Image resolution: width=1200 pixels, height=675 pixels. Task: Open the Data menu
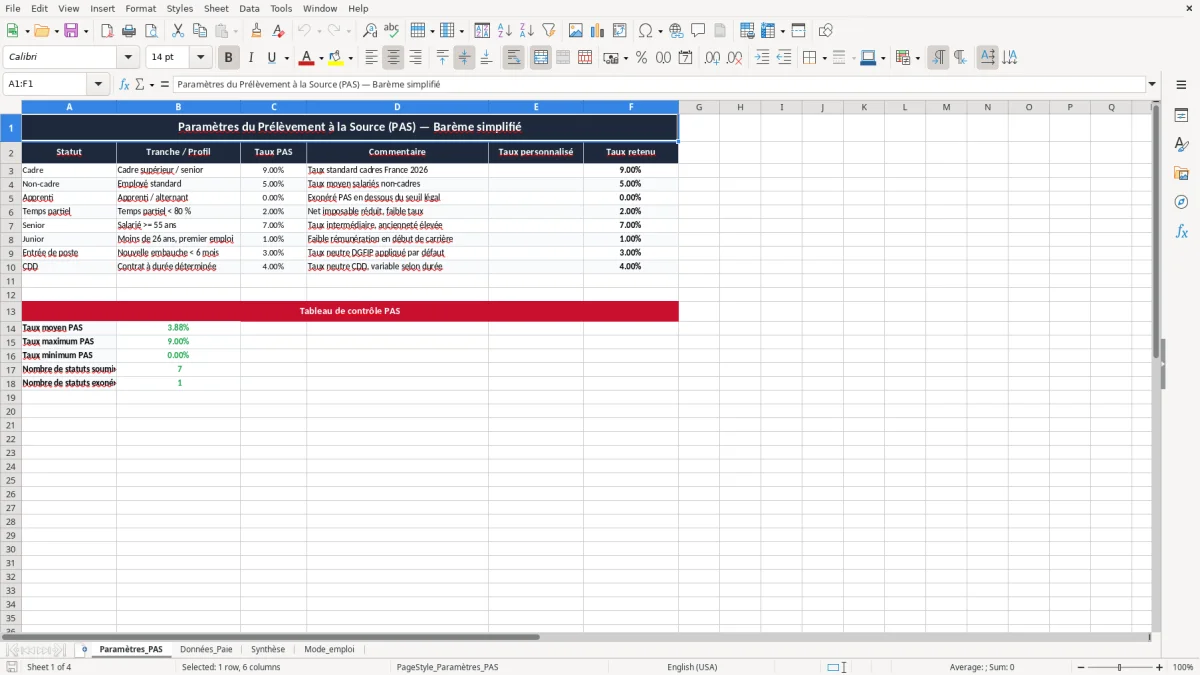tap(249, 8)
